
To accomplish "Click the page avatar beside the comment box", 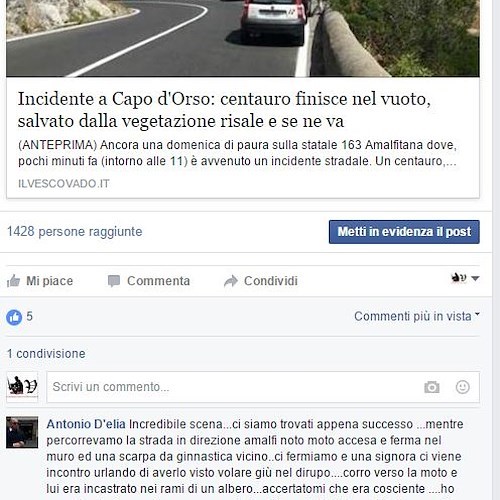I will coord(22,387).
